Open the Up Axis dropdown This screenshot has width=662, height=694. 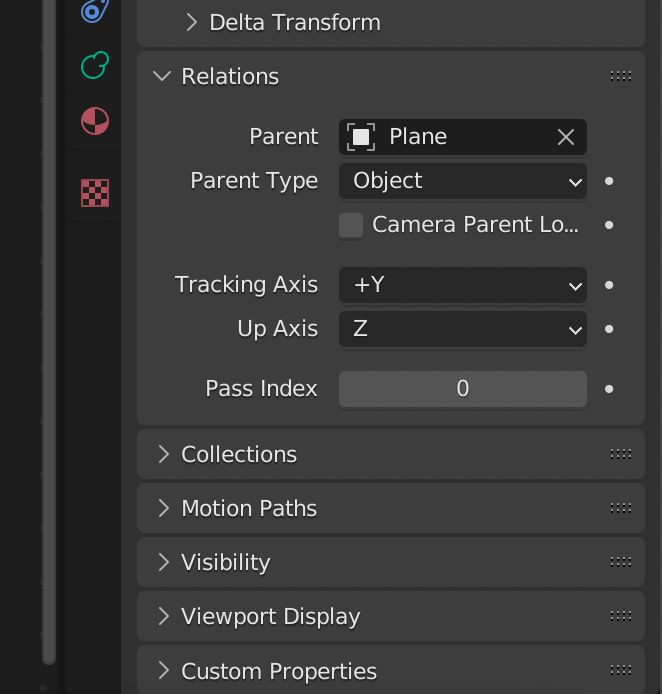[462, 329]
